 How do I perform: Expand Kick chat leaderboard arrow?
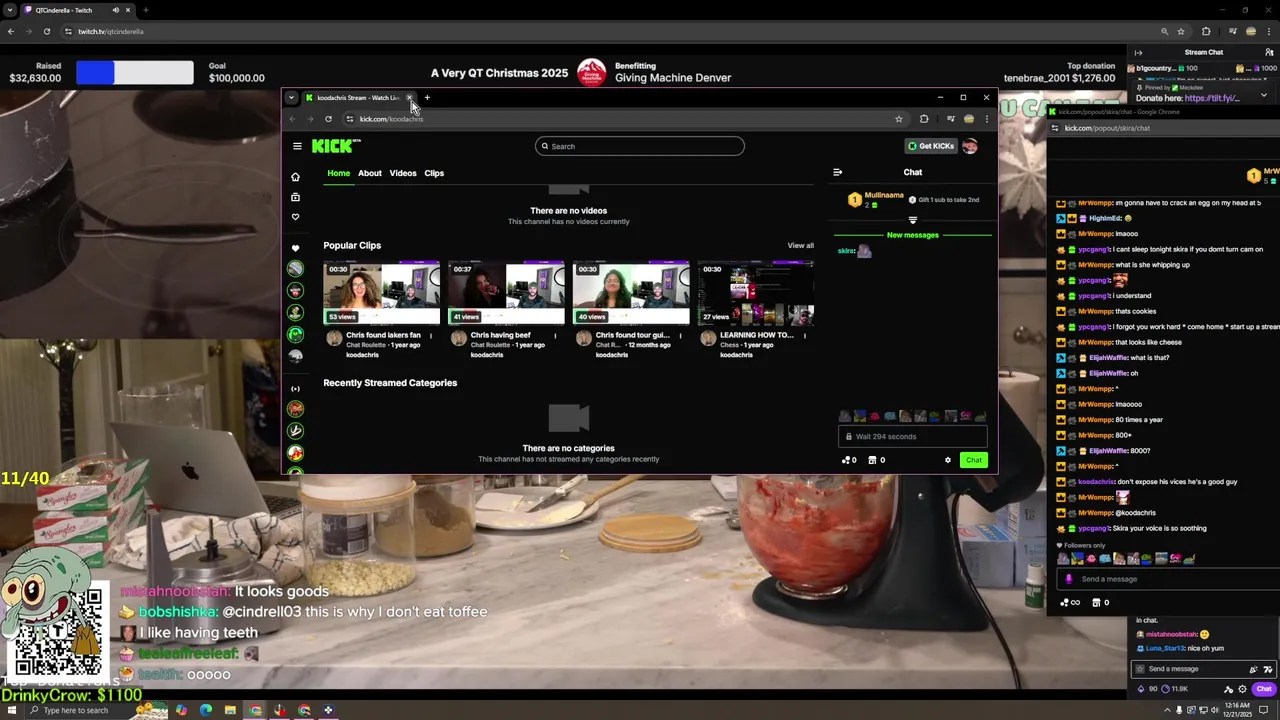point(912,220)
